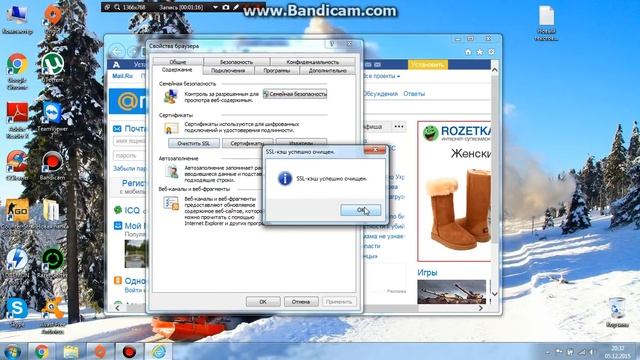Select the new text document on the desktop
The width and height of the screenshot is (640, 360).
(x=547, y=23)
